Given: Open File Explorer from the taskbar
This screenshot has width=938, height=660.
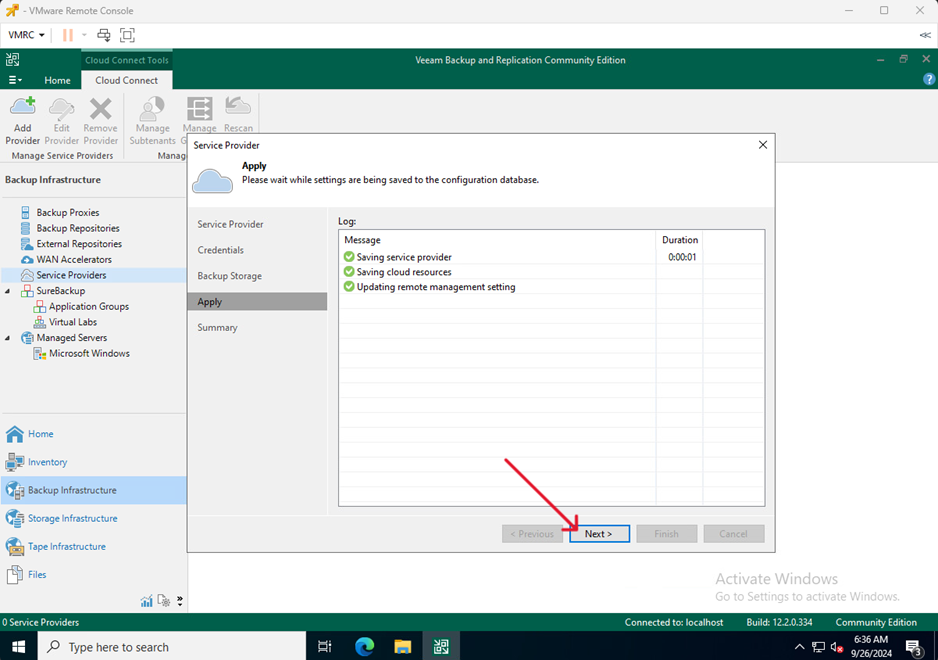Looking at the screenshot, I should 402,647.
